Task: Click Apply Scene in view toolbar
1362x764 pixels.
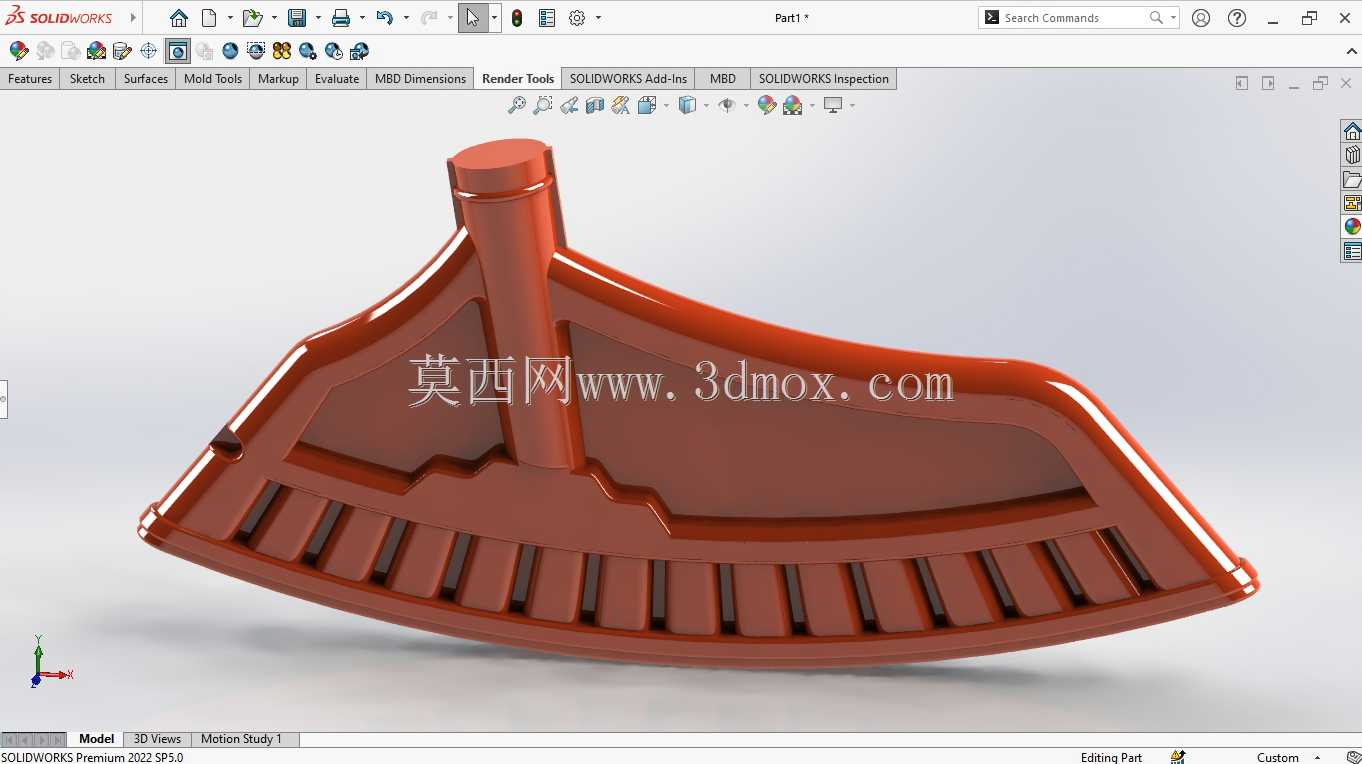Action: click(x=793, y=105)
